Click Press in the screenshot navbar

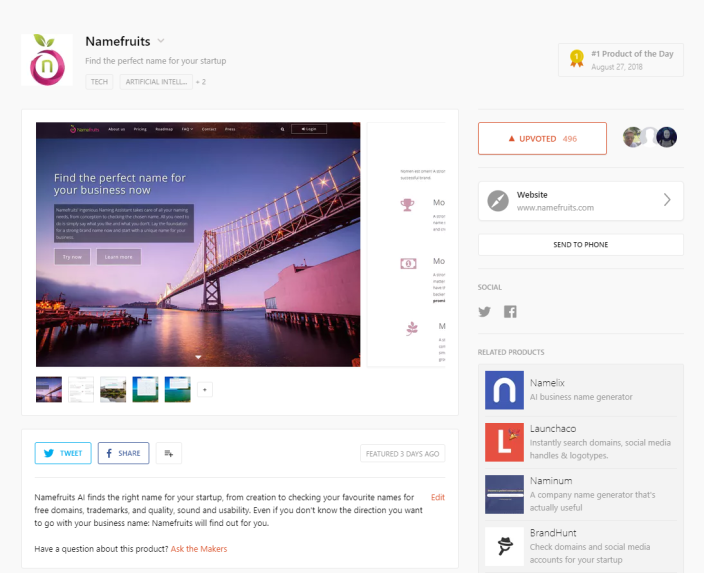230,129
